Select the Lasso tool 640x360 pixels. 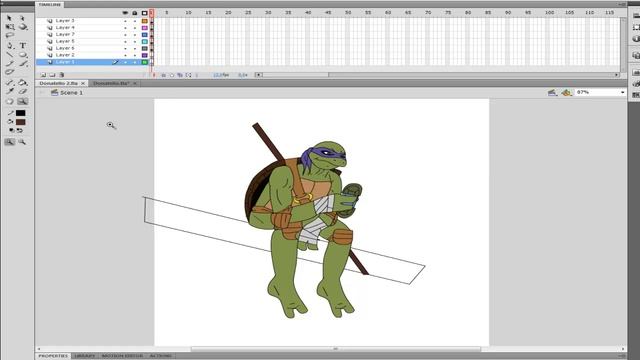click(x=9, y=36)
